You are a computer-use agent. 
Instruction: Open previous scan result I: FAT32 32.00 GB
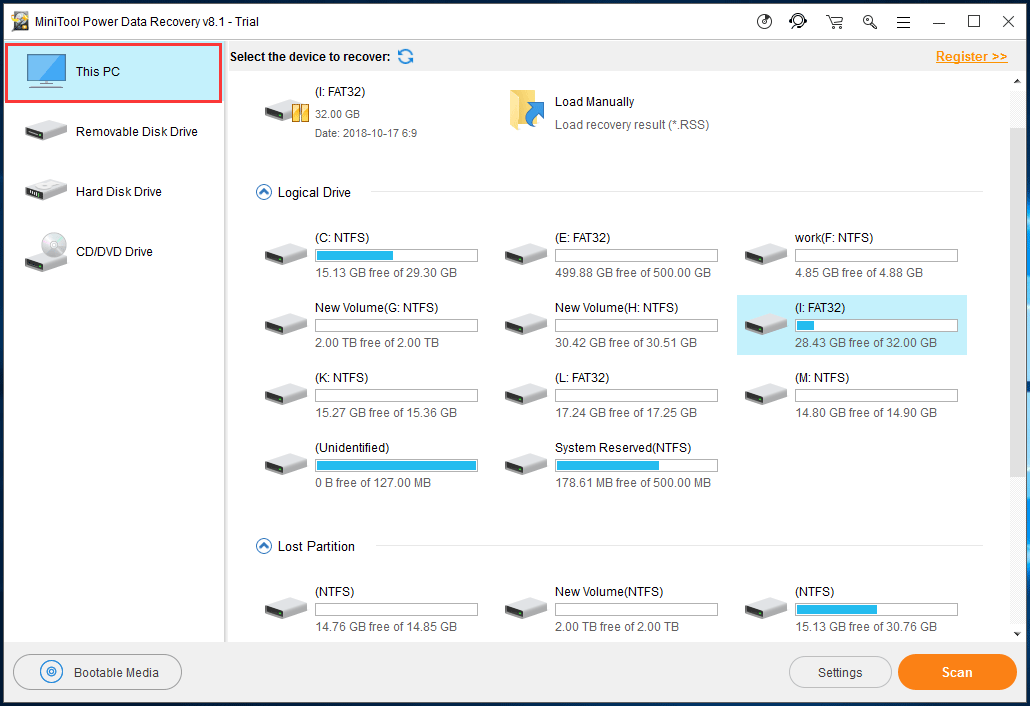(x=342, y=112)
